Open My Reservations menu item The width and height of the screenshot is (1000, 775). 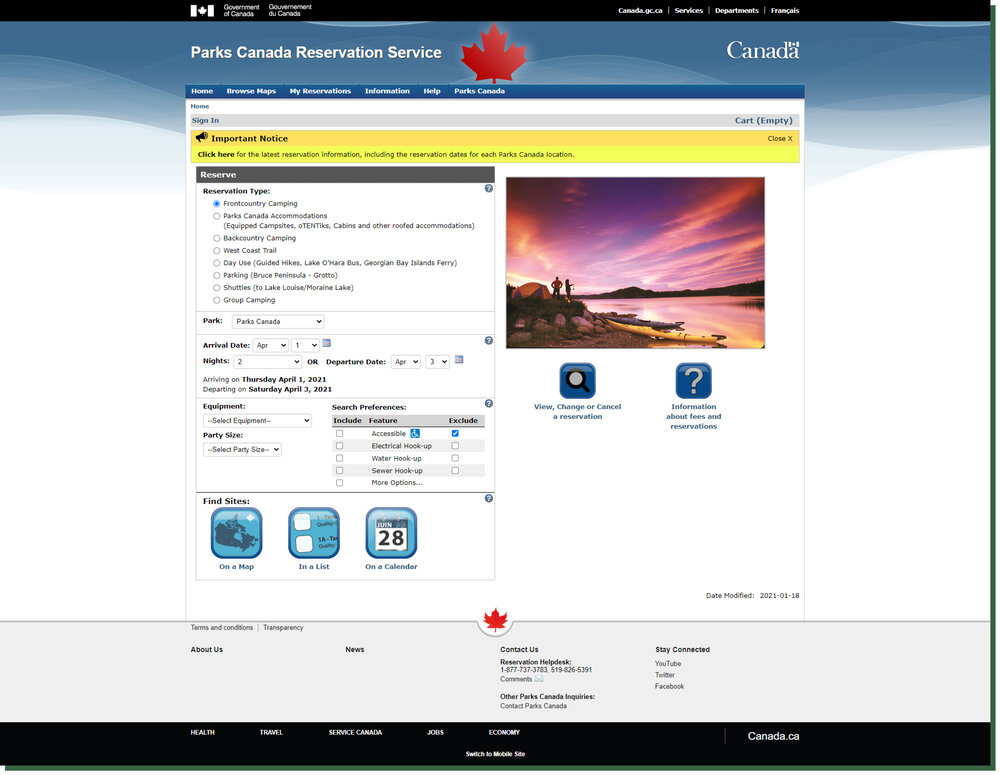coord(320,91)
